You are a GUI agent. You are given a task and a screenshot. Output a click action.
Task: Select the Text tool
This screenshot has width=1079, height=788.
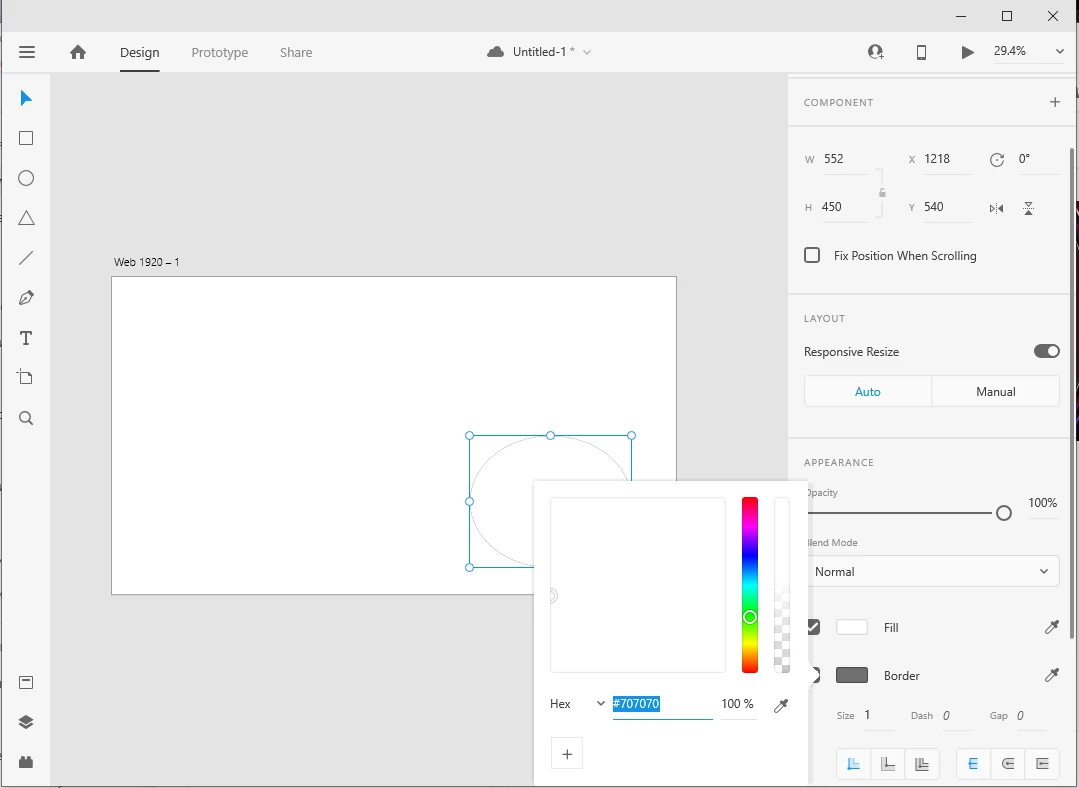point(26,338)
